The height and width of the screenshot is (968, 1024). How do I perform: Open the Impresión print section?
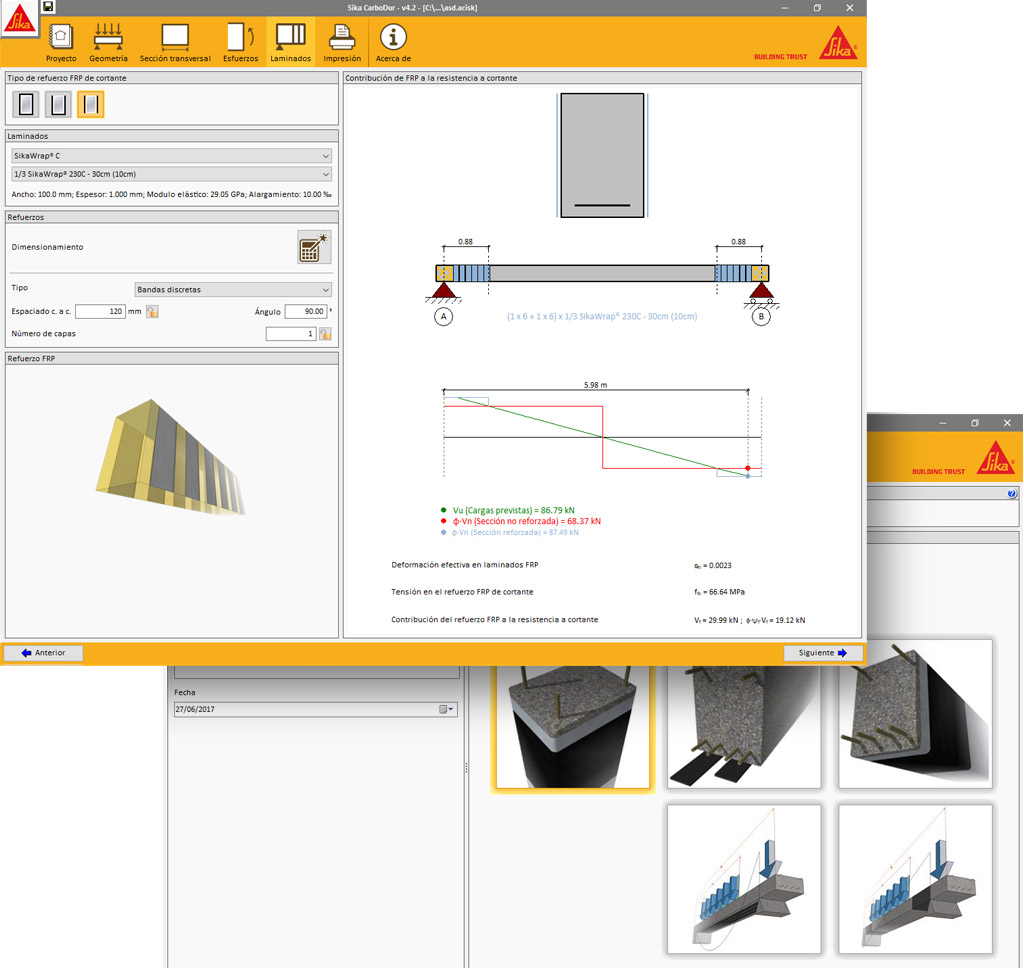(342, 42)
